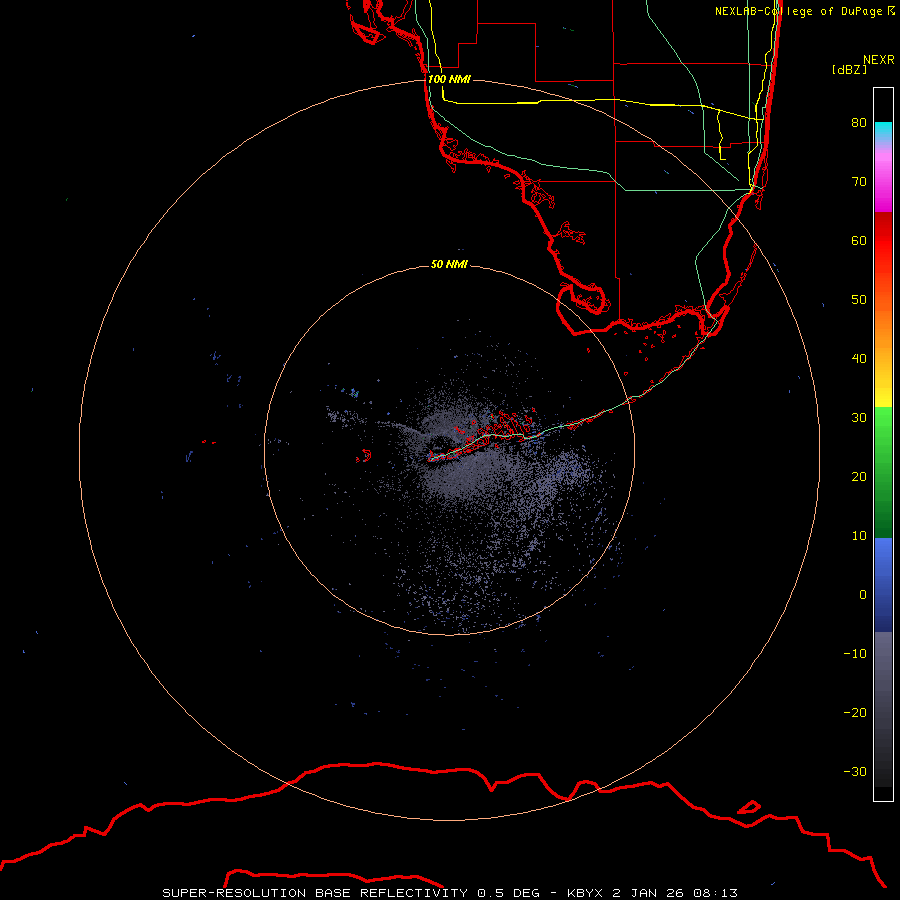
Task: Click the NEXR label above color scale
Action: pyautogui.click(x=878, y=60)
